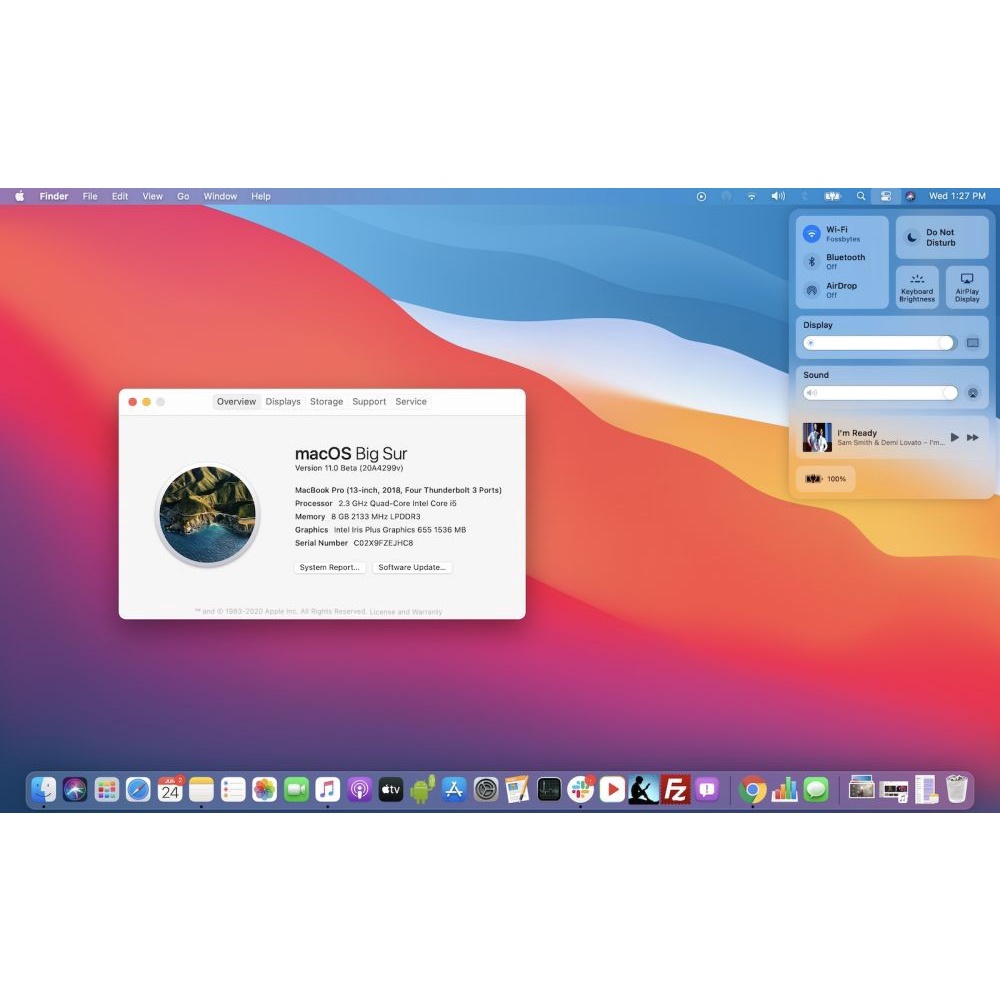
Task: Open FaceTime from the Dock
Action: [296, 790]
